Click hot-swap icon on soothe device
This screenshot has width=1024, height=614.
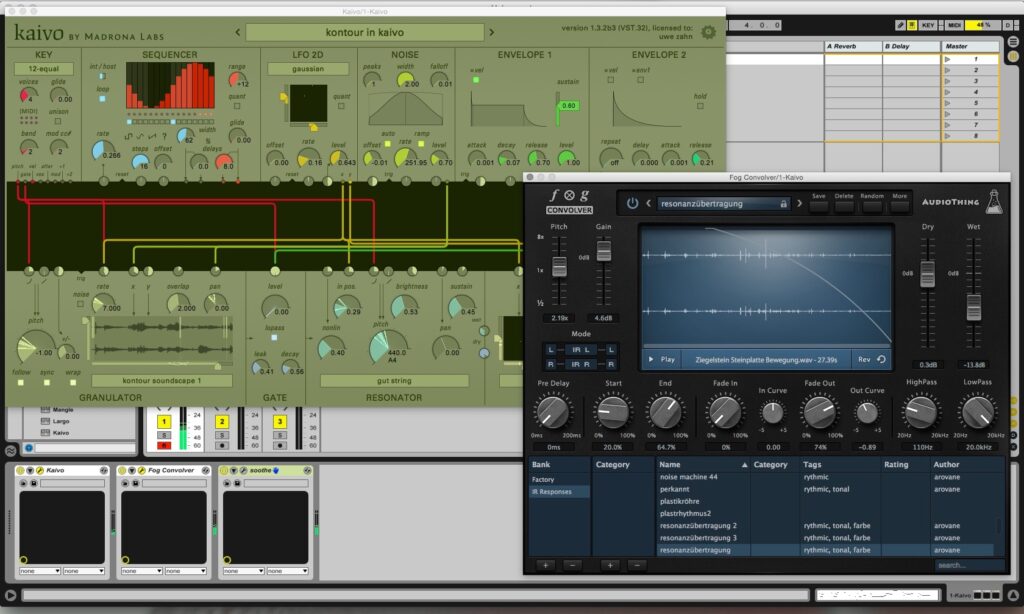click(x=308, y=470)
